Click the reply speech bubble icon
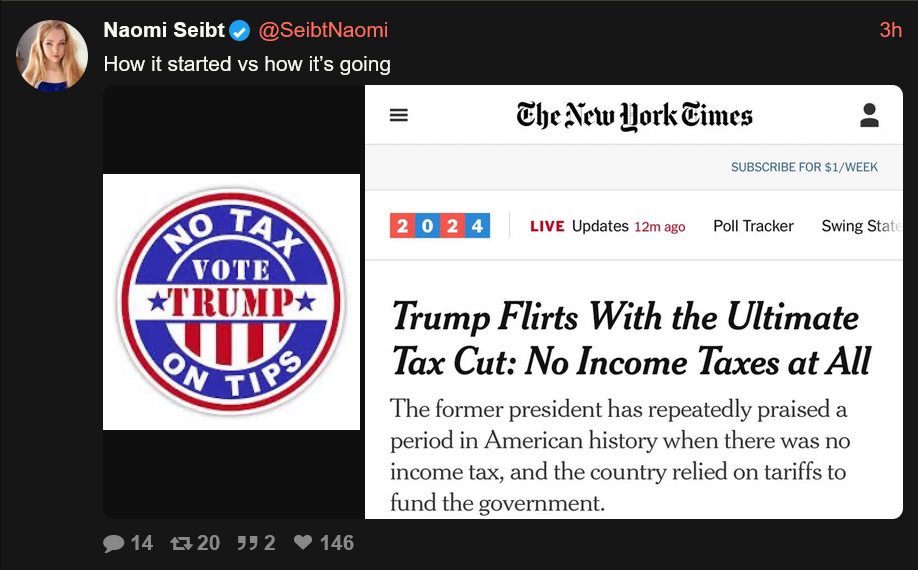Image resolution: width=918 pixels, height=570 pixels. 114,543
